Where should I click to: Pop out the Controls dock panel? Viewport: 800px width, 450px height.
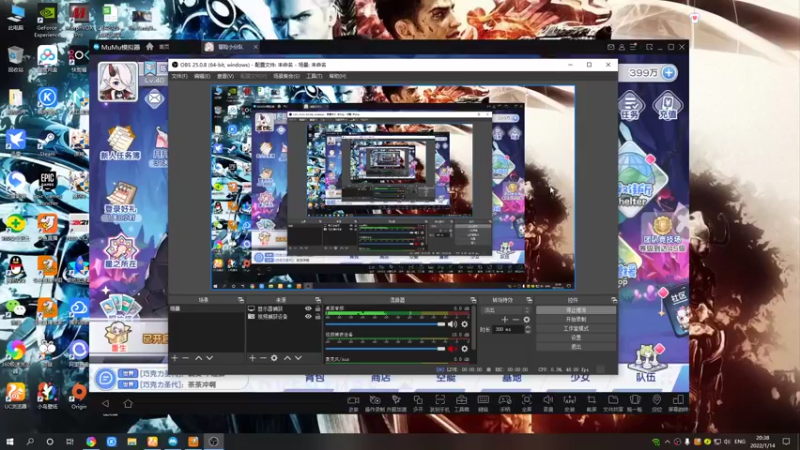pyautogui.click(x=614, y=300)
